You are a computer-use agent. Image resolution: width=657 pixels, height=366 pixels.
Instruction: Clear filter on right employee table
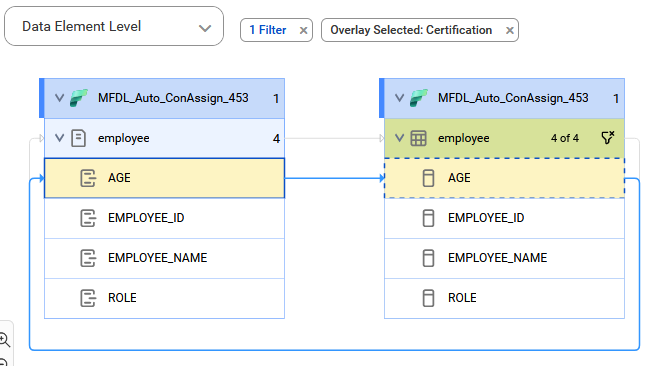click(x=608, y=138)
